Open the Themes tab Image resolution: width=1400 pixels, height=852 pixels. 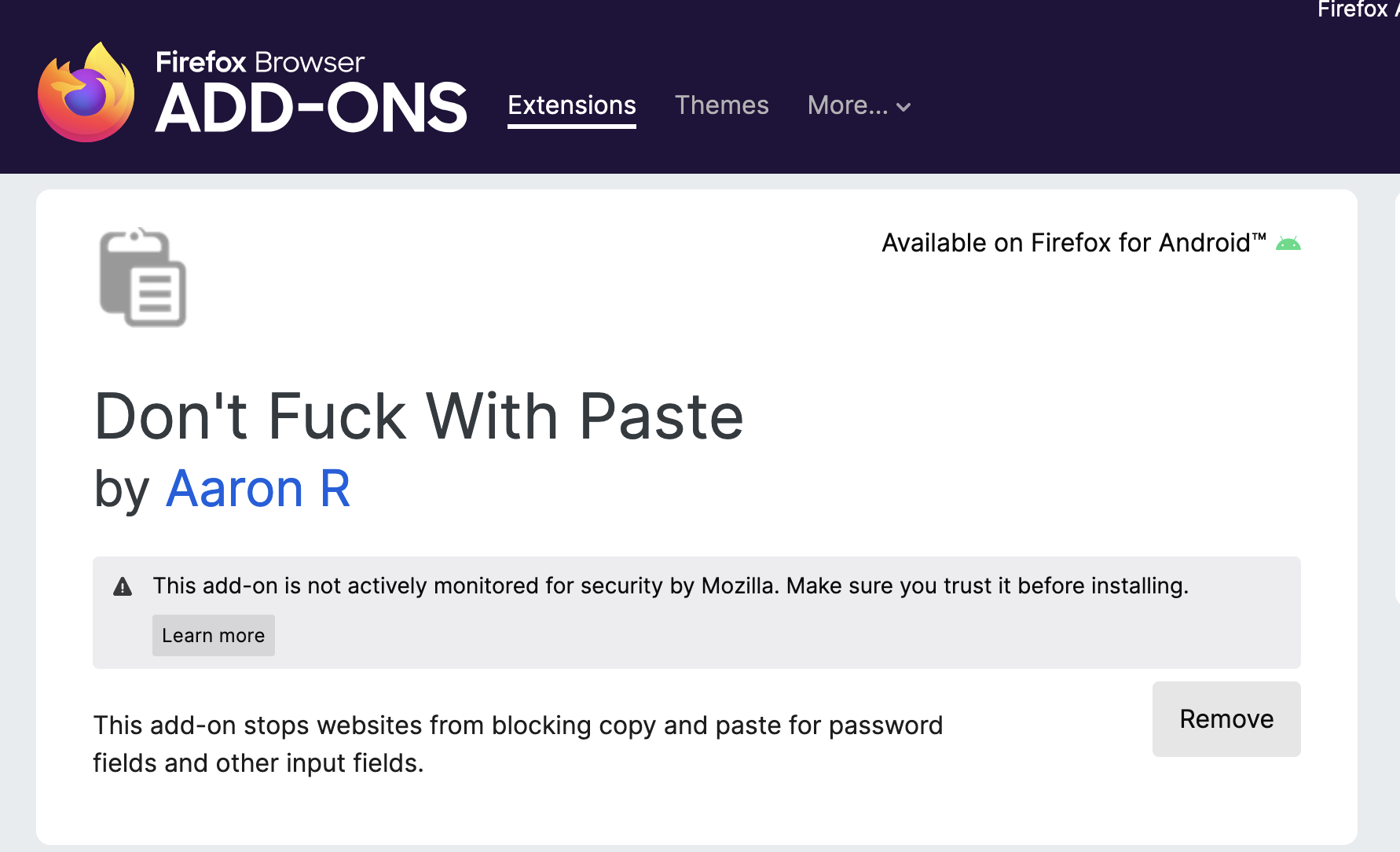721,105
